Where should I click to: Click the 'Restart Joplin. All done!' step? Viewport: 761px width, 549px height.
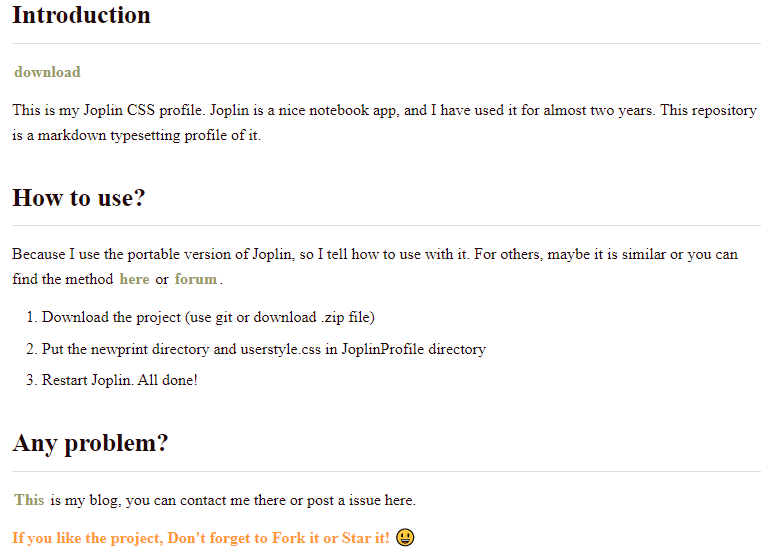pos(119,380)
